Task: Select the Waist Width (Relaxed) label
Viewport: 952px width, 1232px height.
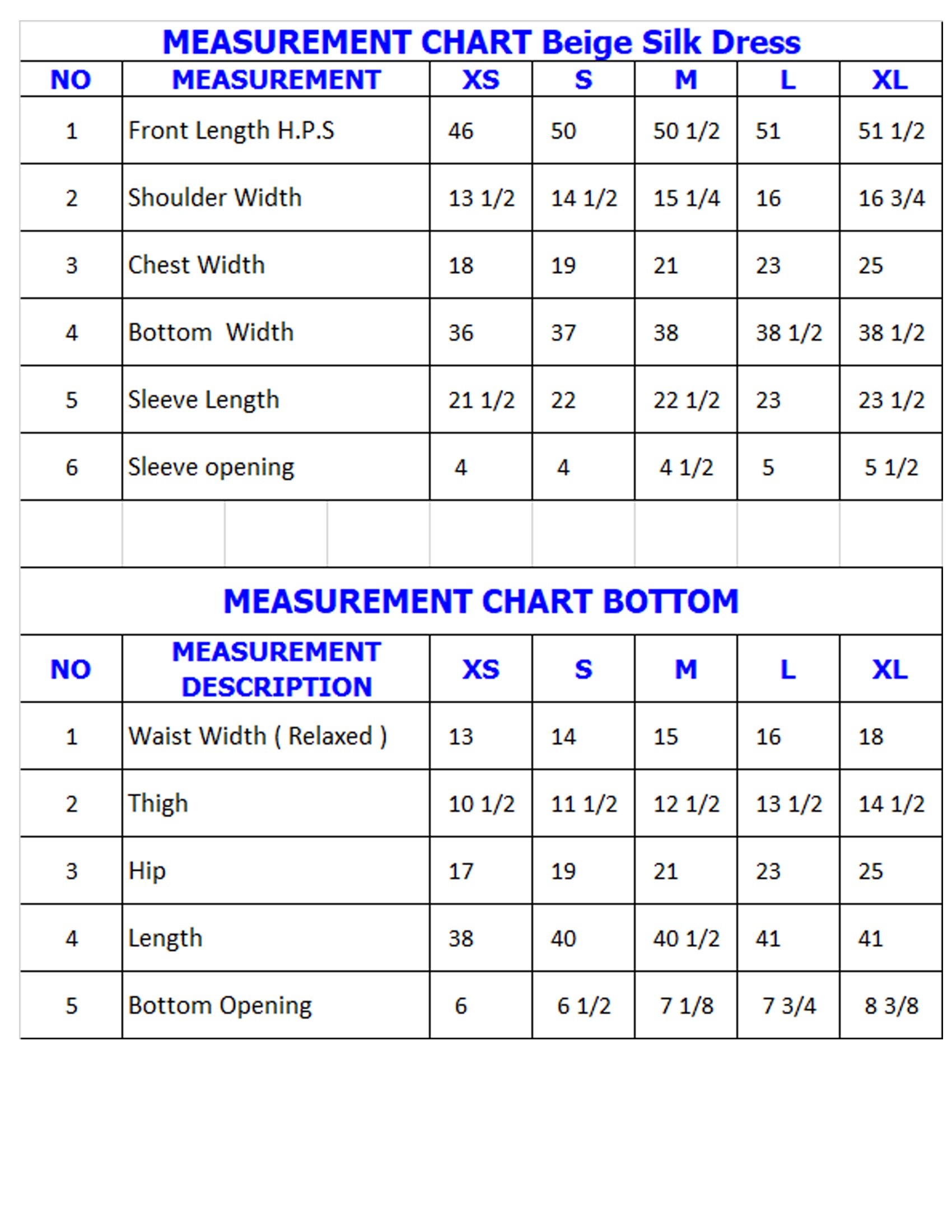Action: tap(257, 736)
